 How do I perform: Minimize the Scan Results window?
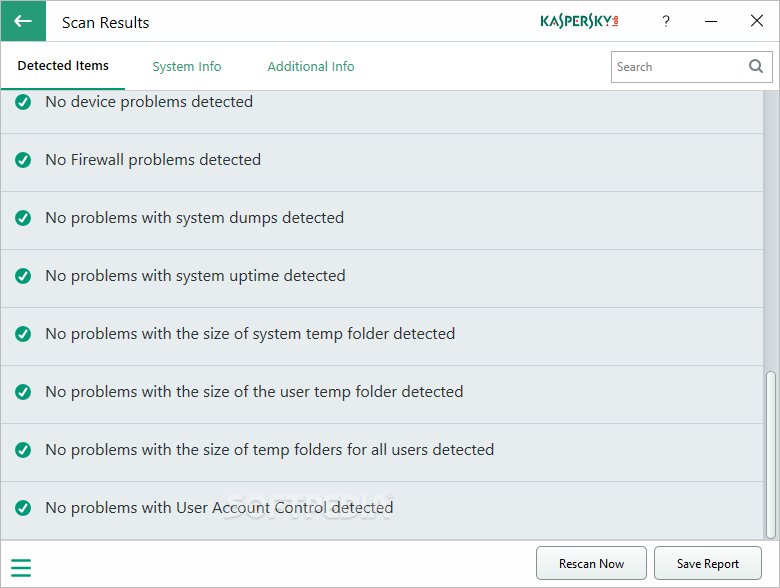coord(711,21)
